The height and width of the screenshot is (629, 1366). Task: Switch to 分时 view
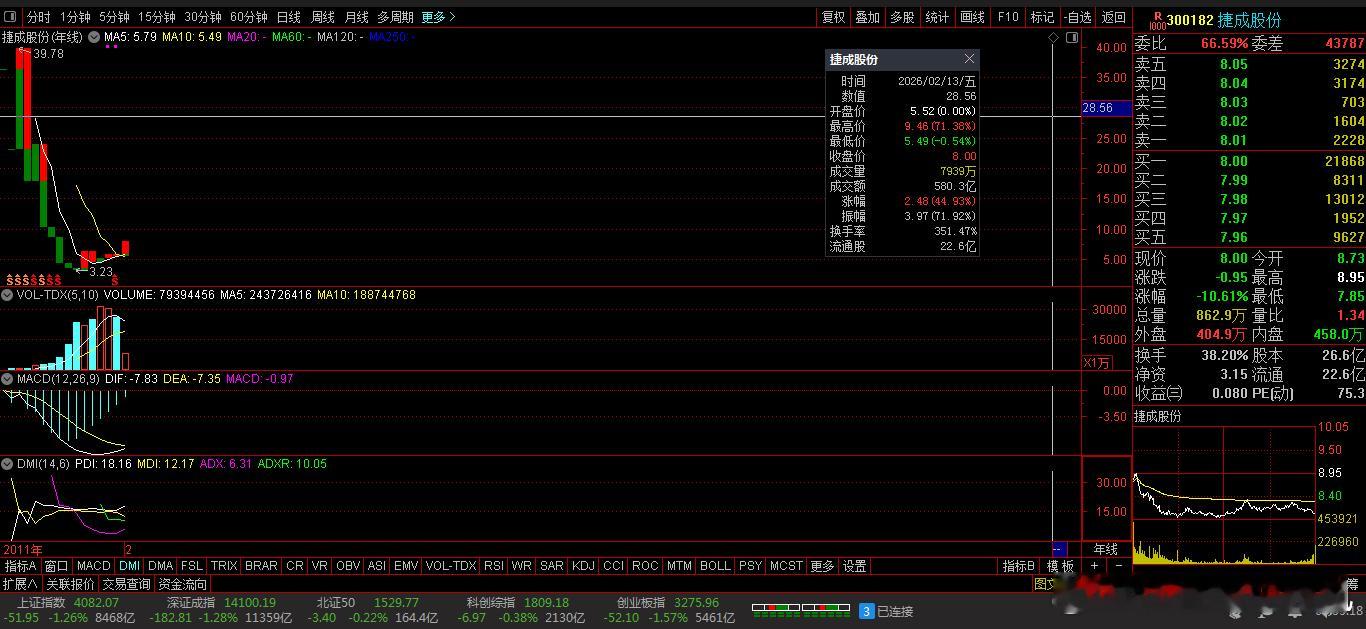[38, 17]
